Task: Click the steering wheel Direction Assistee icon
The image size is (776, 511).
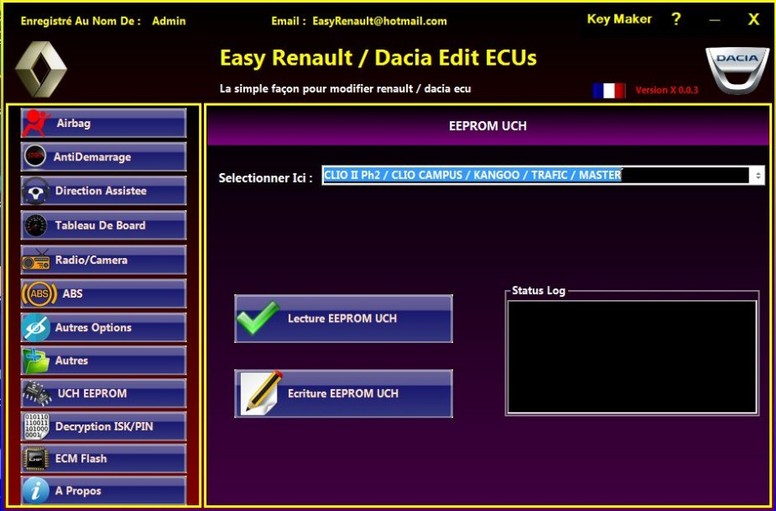Action: 36,191
